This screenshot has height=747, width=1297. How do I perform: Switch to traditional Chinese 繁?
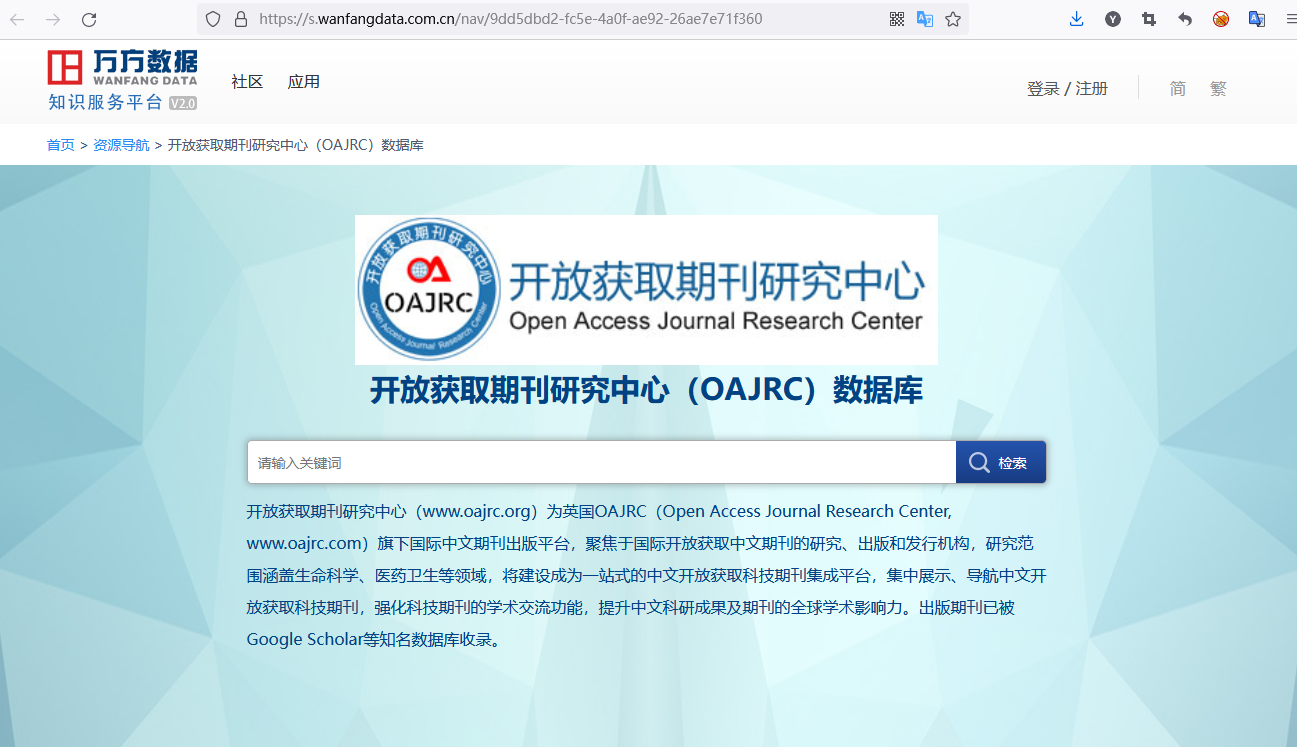point(1218,88)
